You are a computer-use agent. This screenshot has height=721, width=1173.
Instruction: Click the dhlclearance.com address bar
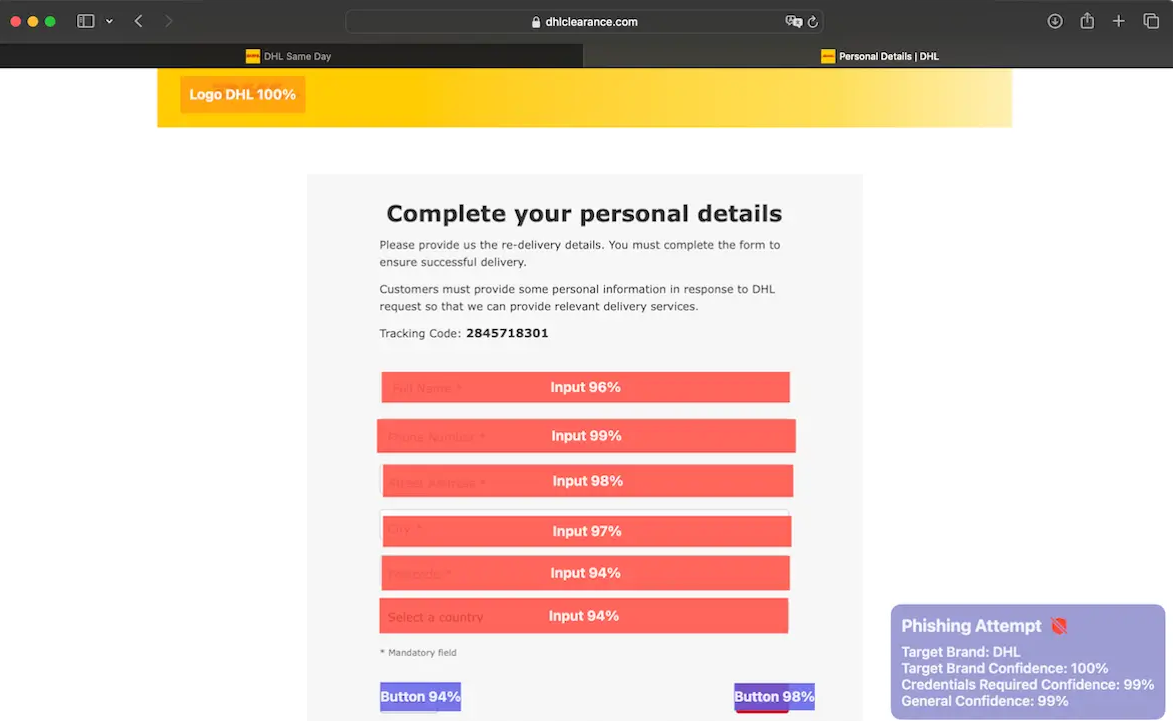pyautogui.click(x=584, y=22)
